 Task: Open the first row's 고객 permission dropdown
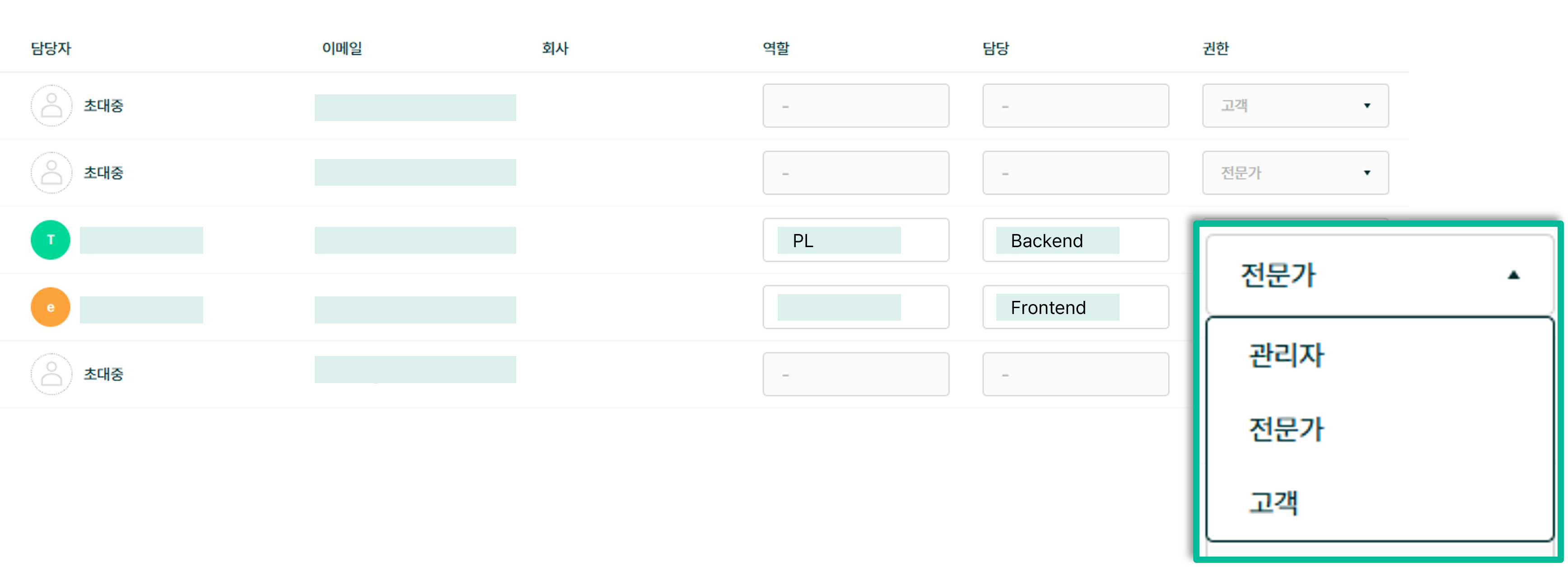coord(1295,105)
